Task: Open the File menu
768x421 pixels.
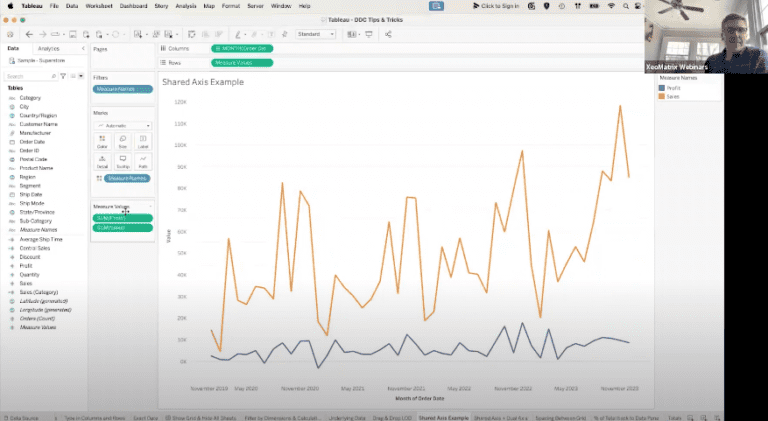Action: click(54, 6)
